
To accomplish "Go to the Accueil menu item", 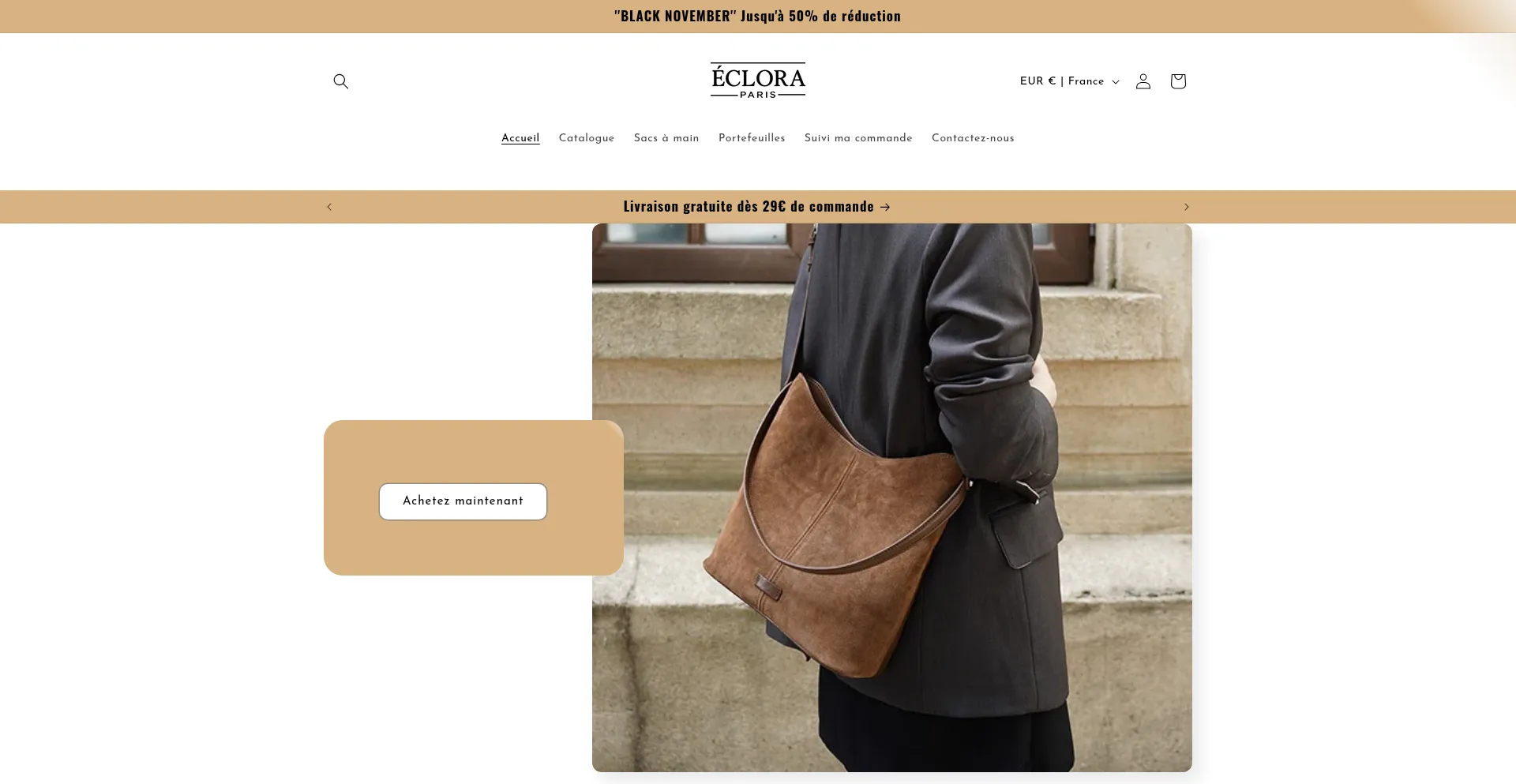I will (x=520, y=138).
